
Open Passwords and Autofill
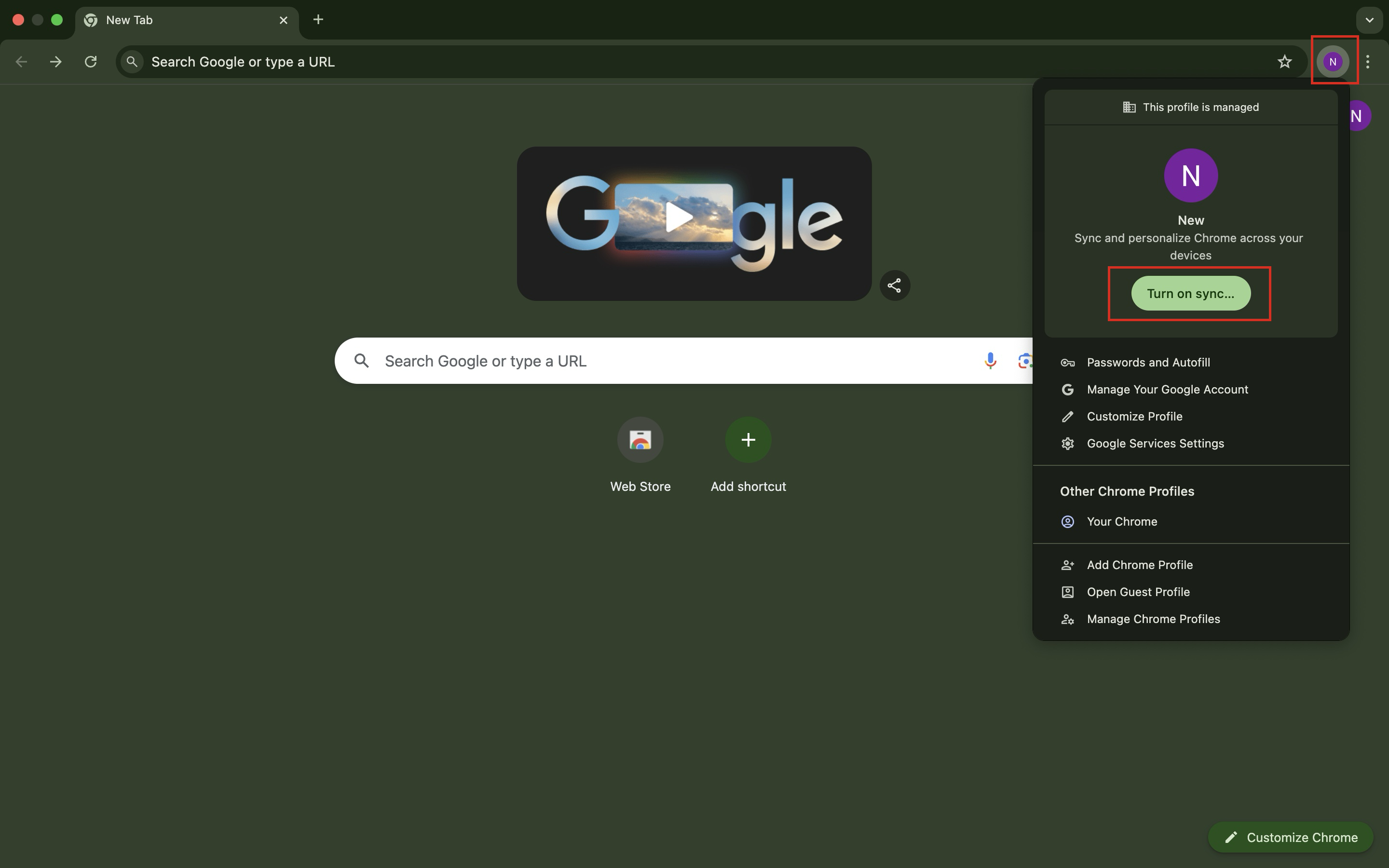click(1148, 362)
